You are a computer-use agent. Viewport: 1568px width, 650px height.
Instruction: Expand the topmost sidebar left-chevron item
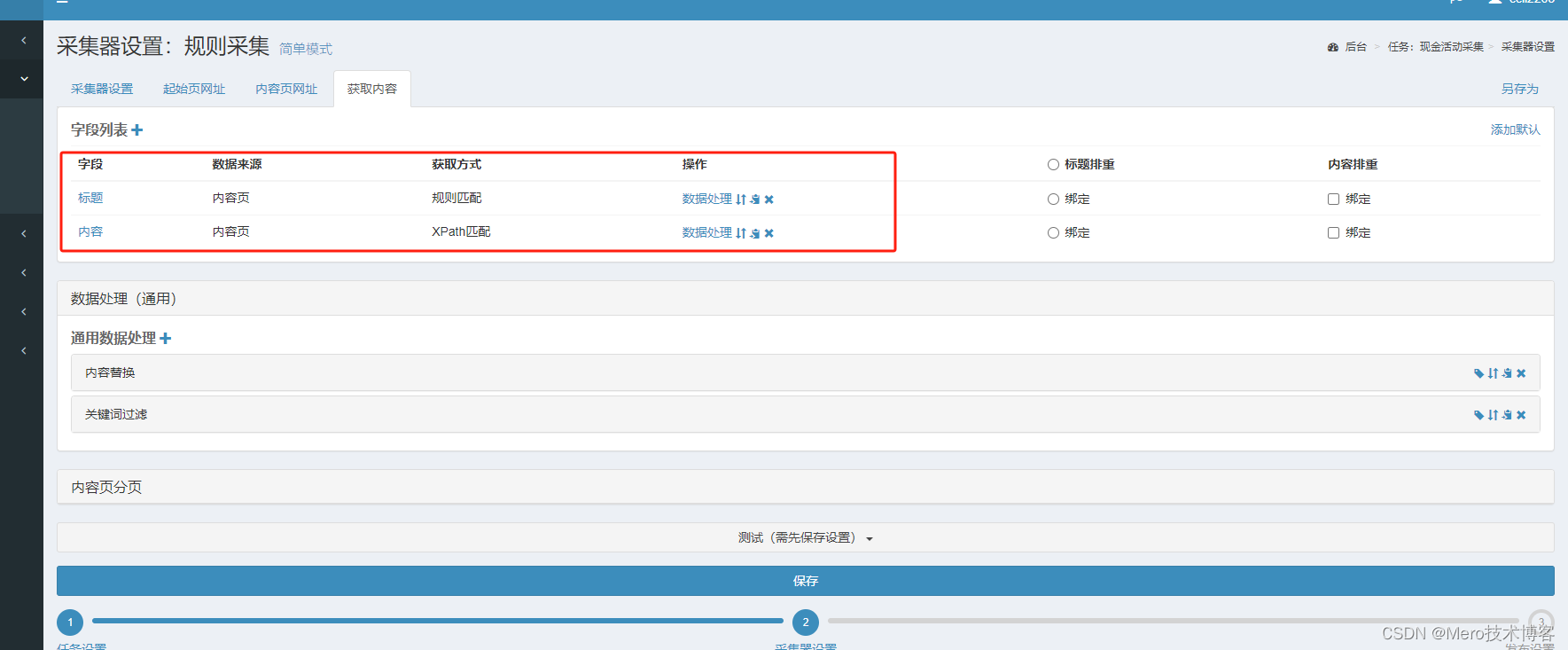tap(24, 40)
